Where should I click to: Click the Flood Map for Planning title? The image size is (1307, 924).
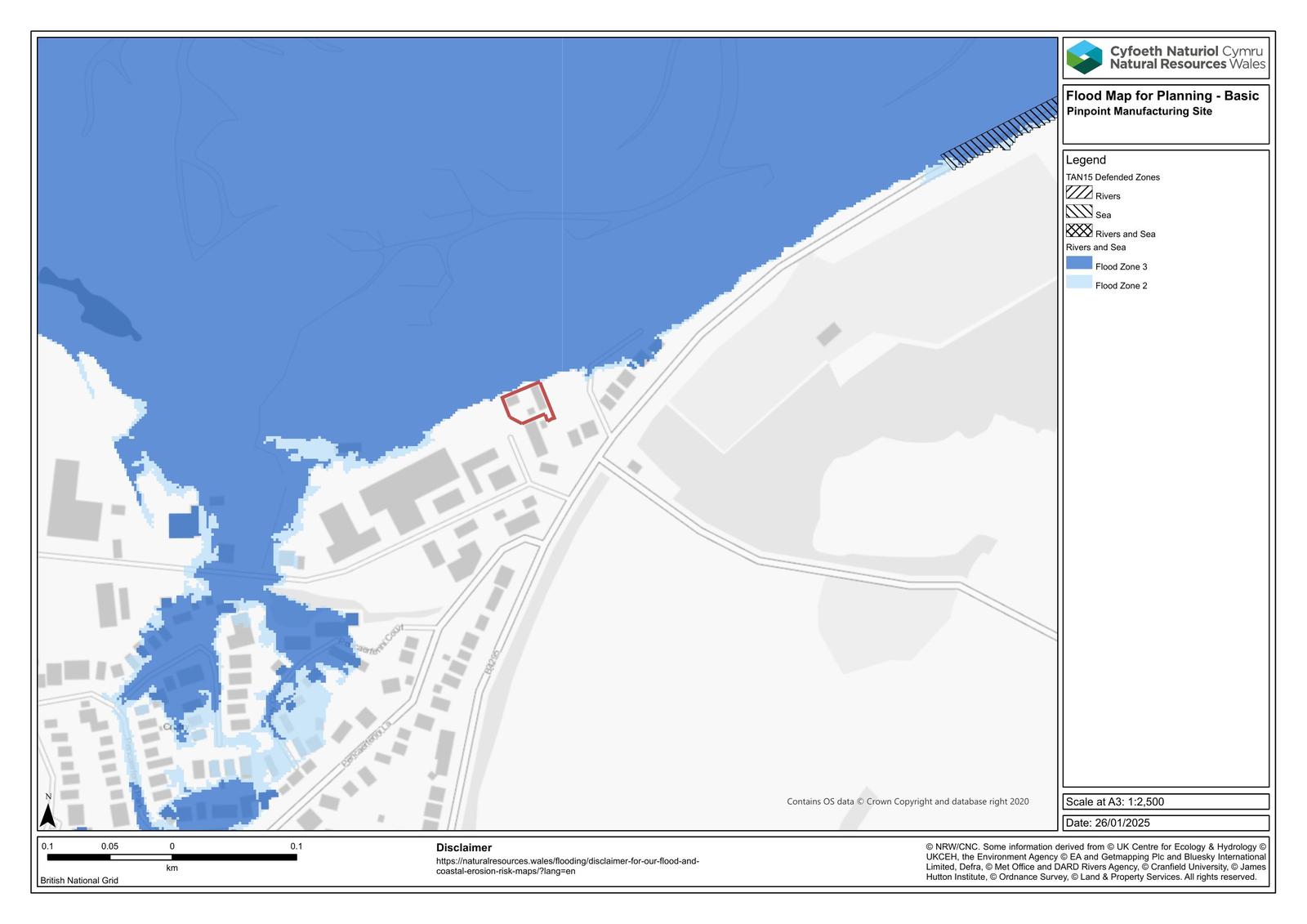pyautogui.click(x=1162, y=96)
